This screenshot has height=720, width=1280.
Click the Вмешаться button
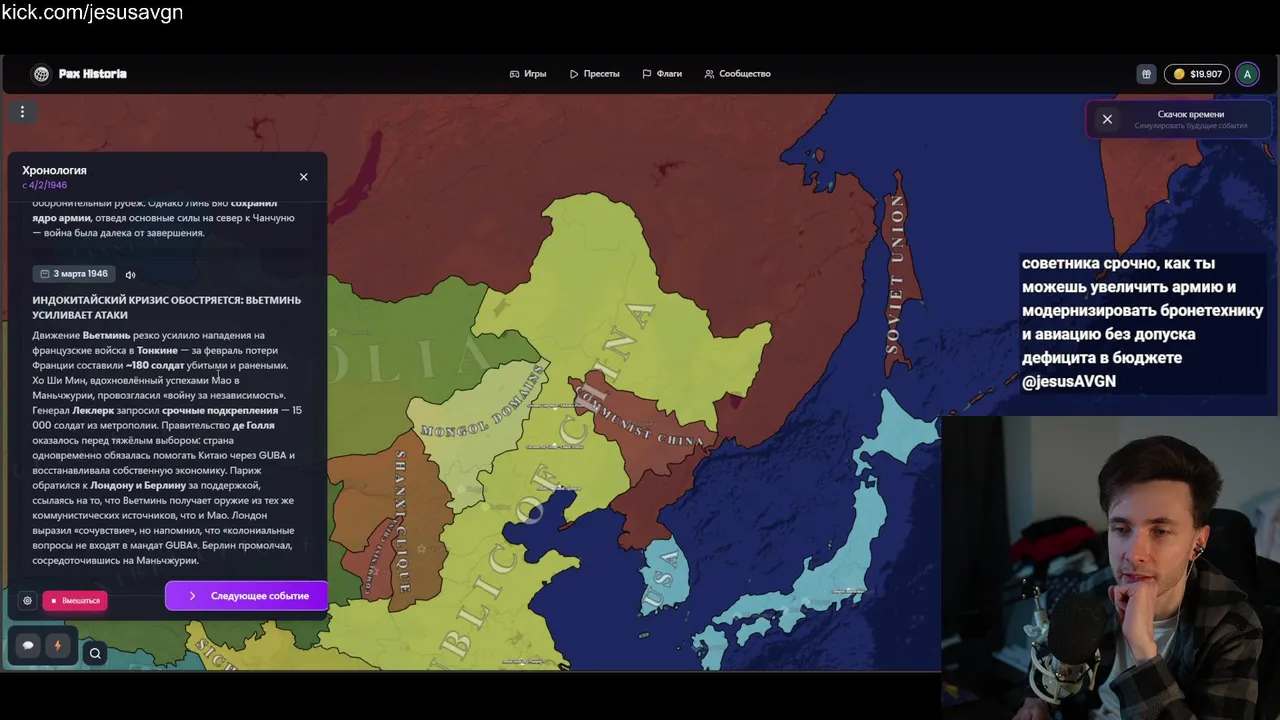coord(75,601)
